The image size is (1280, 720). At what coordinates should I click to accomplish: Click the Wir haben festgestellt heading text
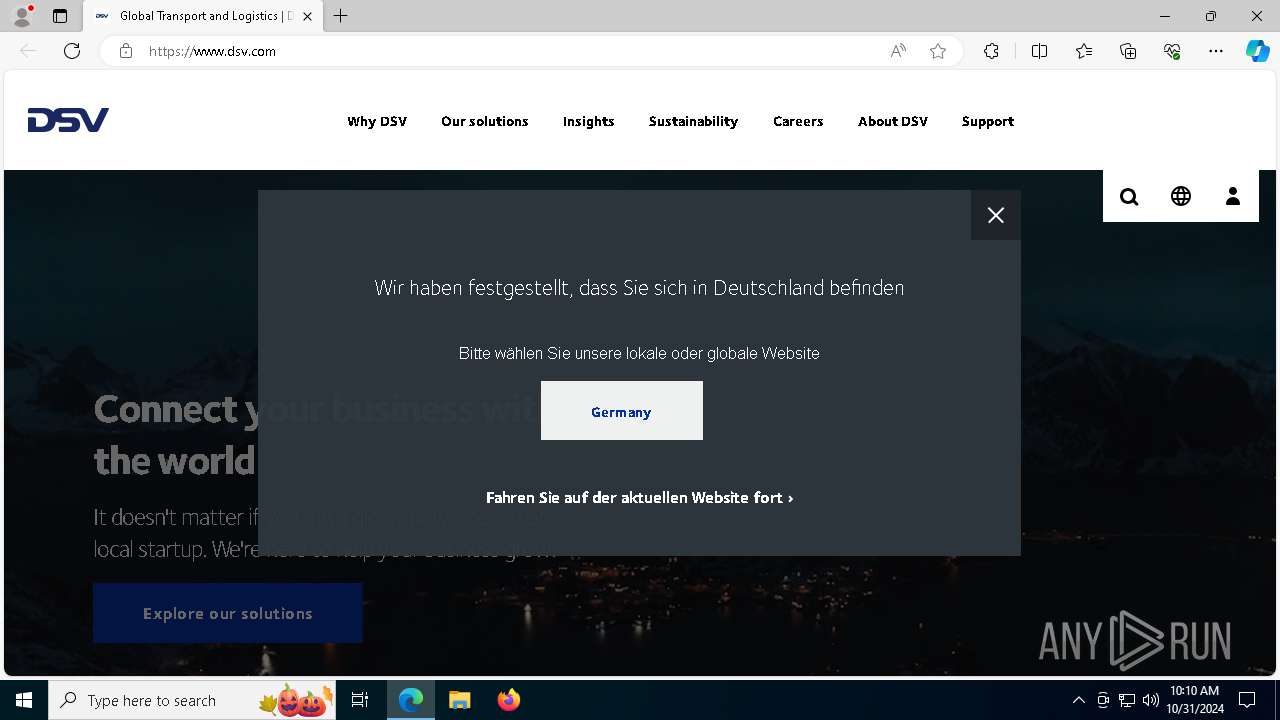pyautogui.click(x=640, y=288)
